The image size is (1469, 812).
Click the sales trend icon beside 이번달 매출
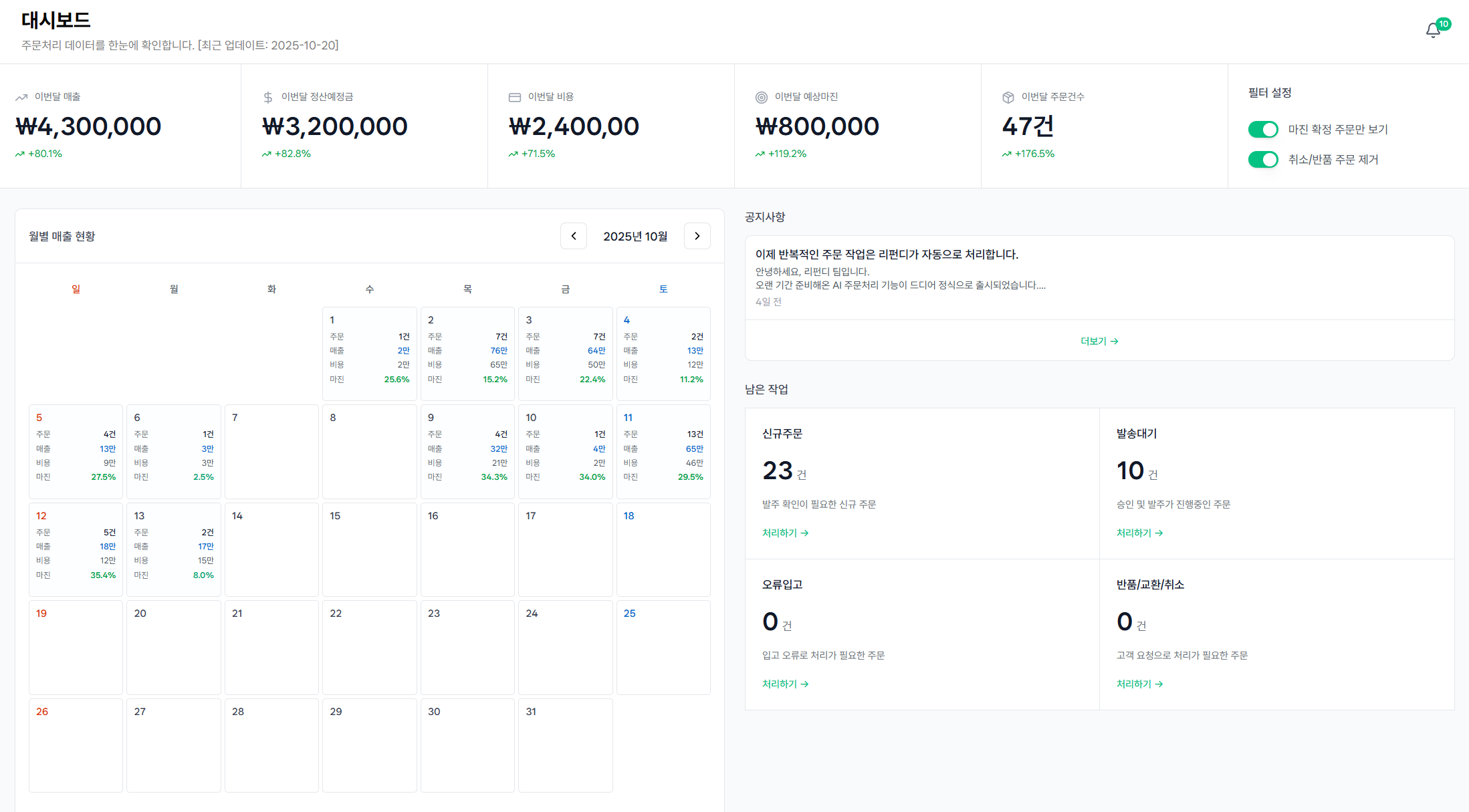(21, 97)
